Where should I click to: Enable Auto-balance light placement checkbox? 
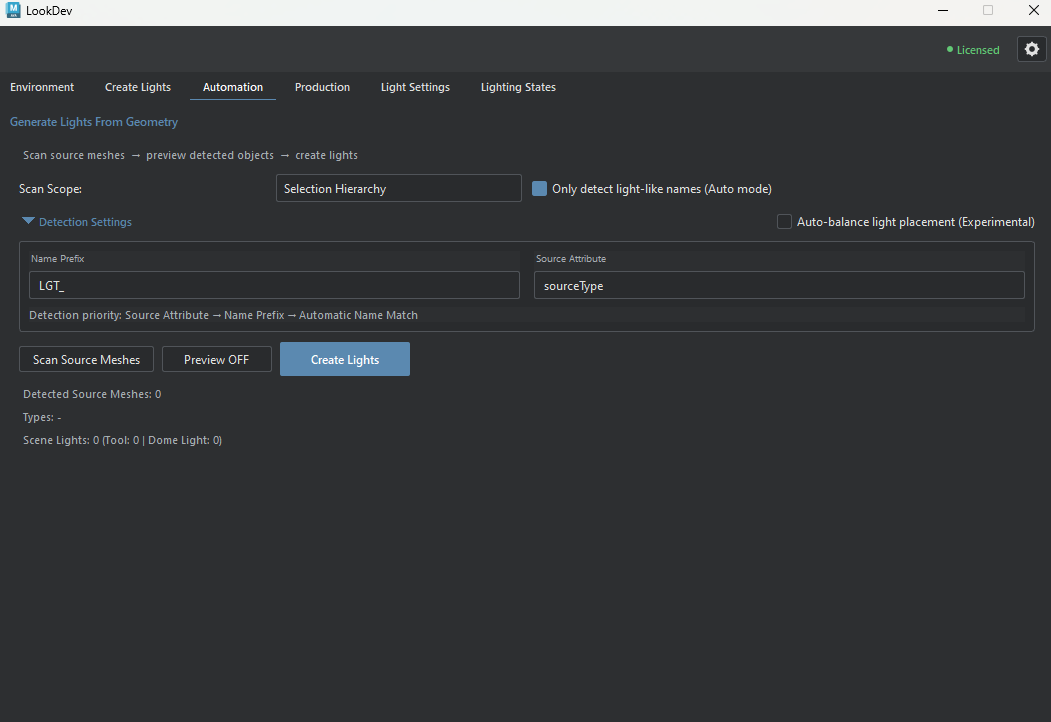pyautogui.click(x=784, y=221)
